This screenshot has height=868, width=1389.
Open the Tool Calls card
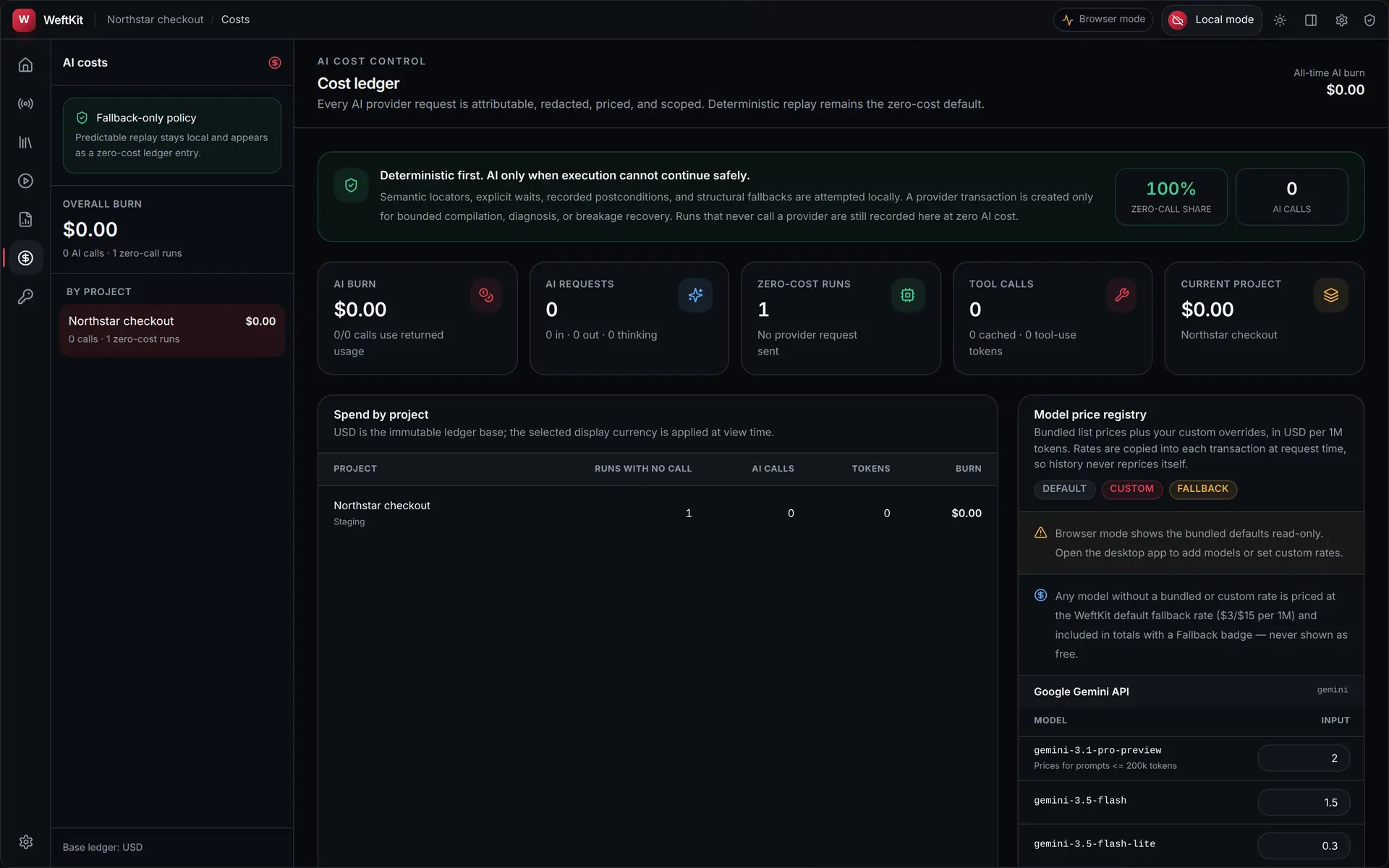click(x=1053, y=318)
